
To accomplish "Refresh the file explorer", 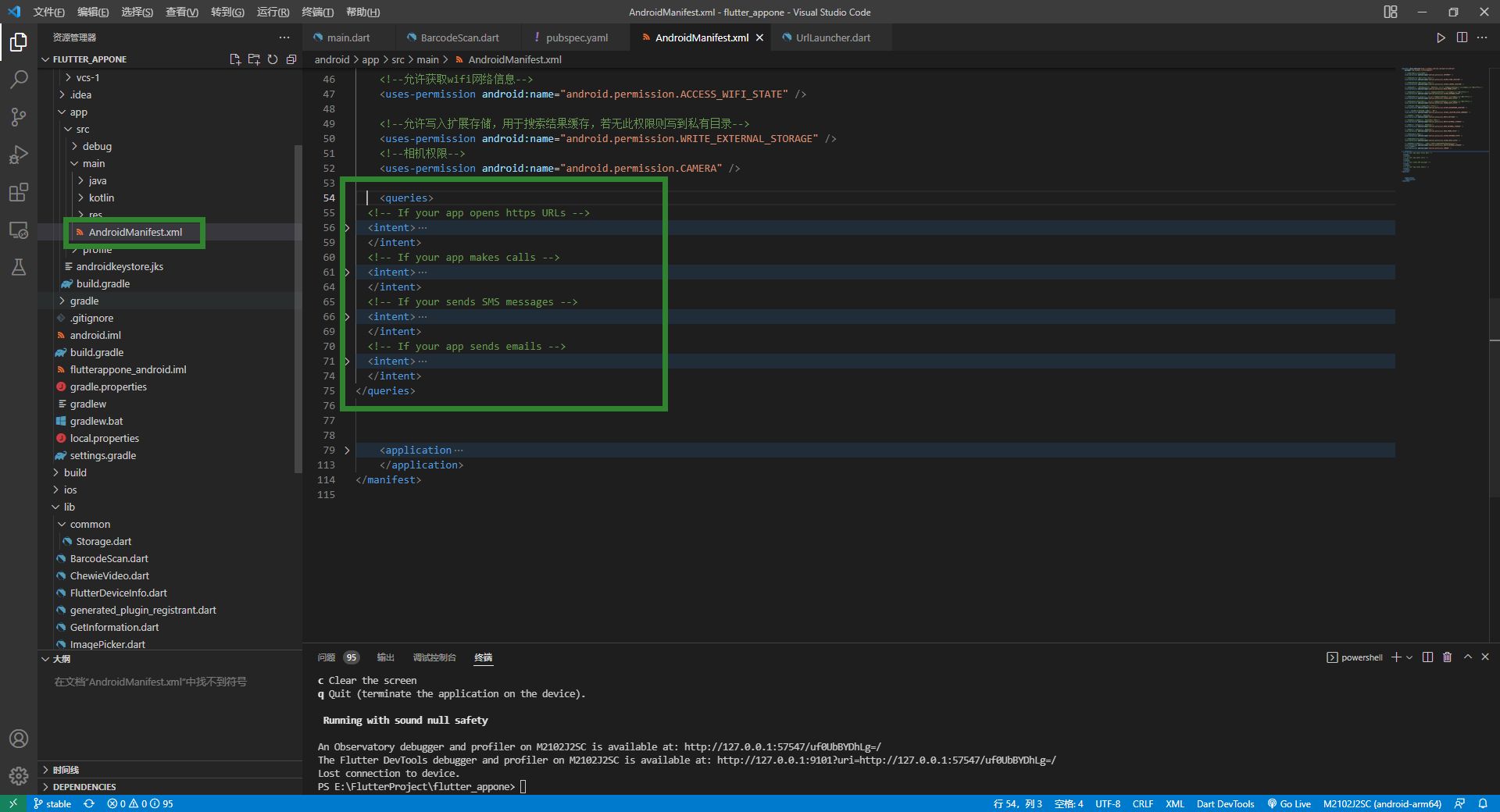I will (x=273, y=59).
